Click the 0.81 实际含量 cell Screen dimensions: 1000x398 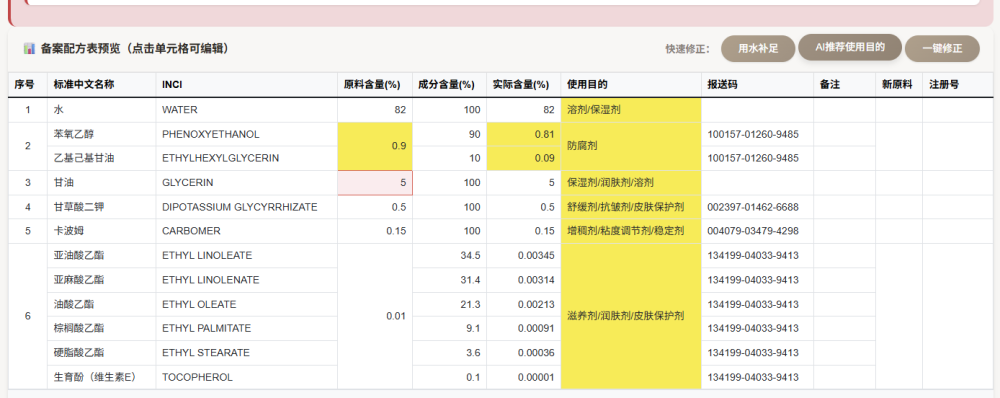[x=524, y=135]
